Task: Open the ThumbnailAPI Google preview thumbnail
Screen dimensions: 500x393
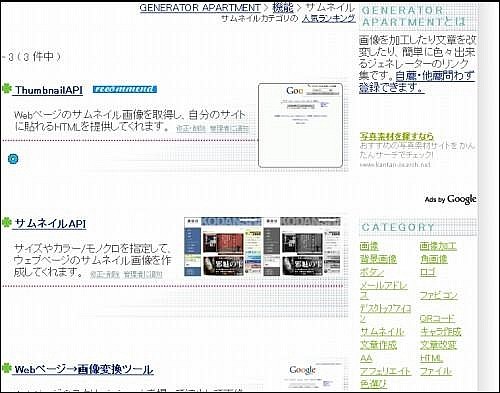Action: click(300, 125)
